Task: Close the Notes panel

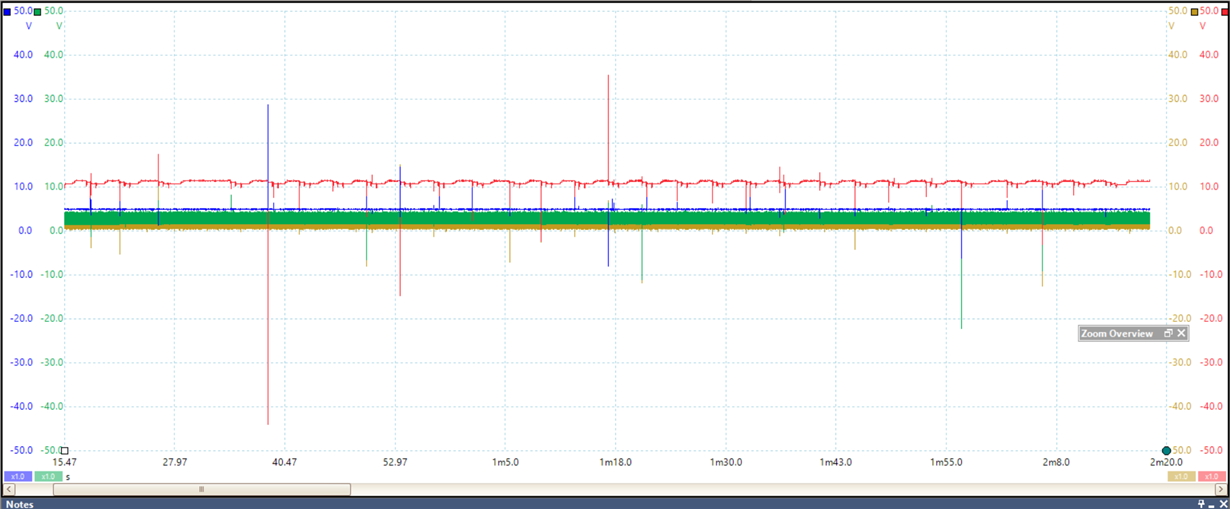Action: click(1222, 504)
